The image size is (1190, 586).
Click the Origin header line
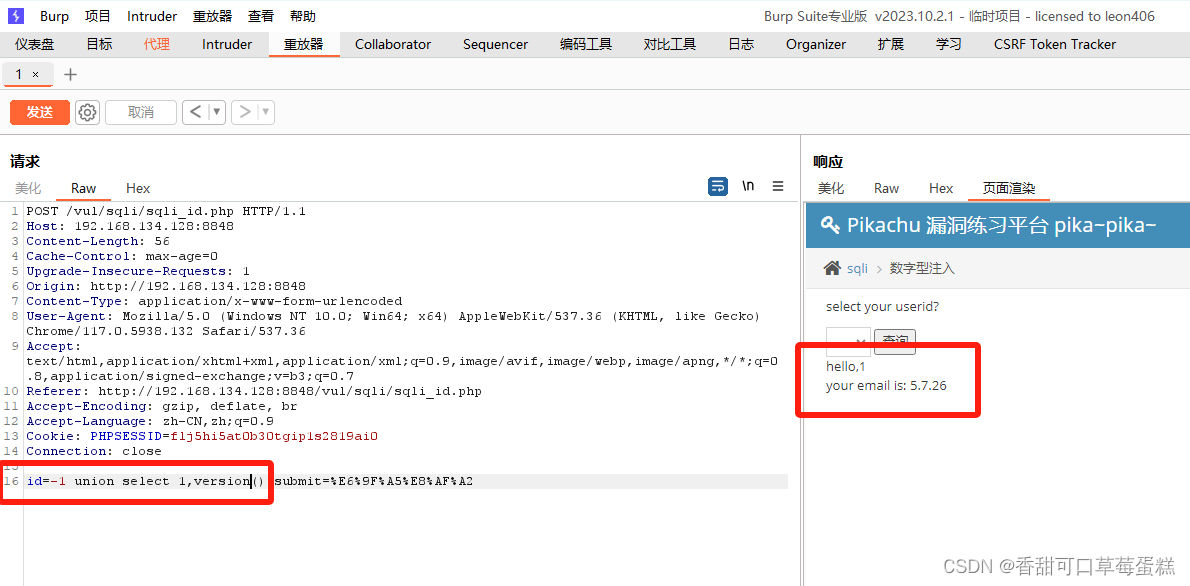click(166, 286)
